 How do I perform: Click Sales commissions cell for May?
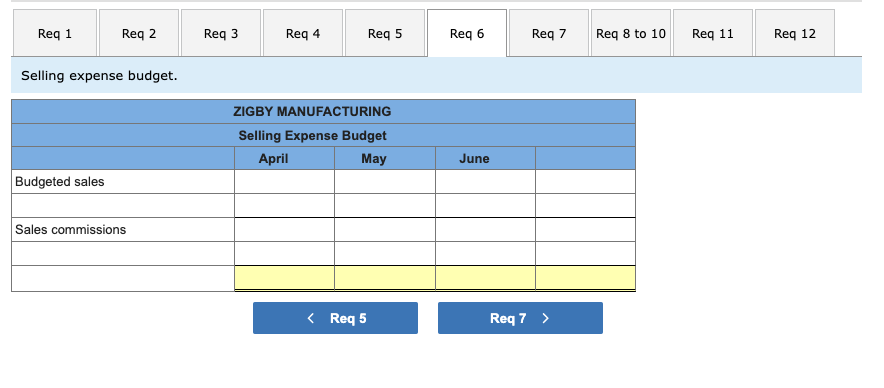click(385, 230)
